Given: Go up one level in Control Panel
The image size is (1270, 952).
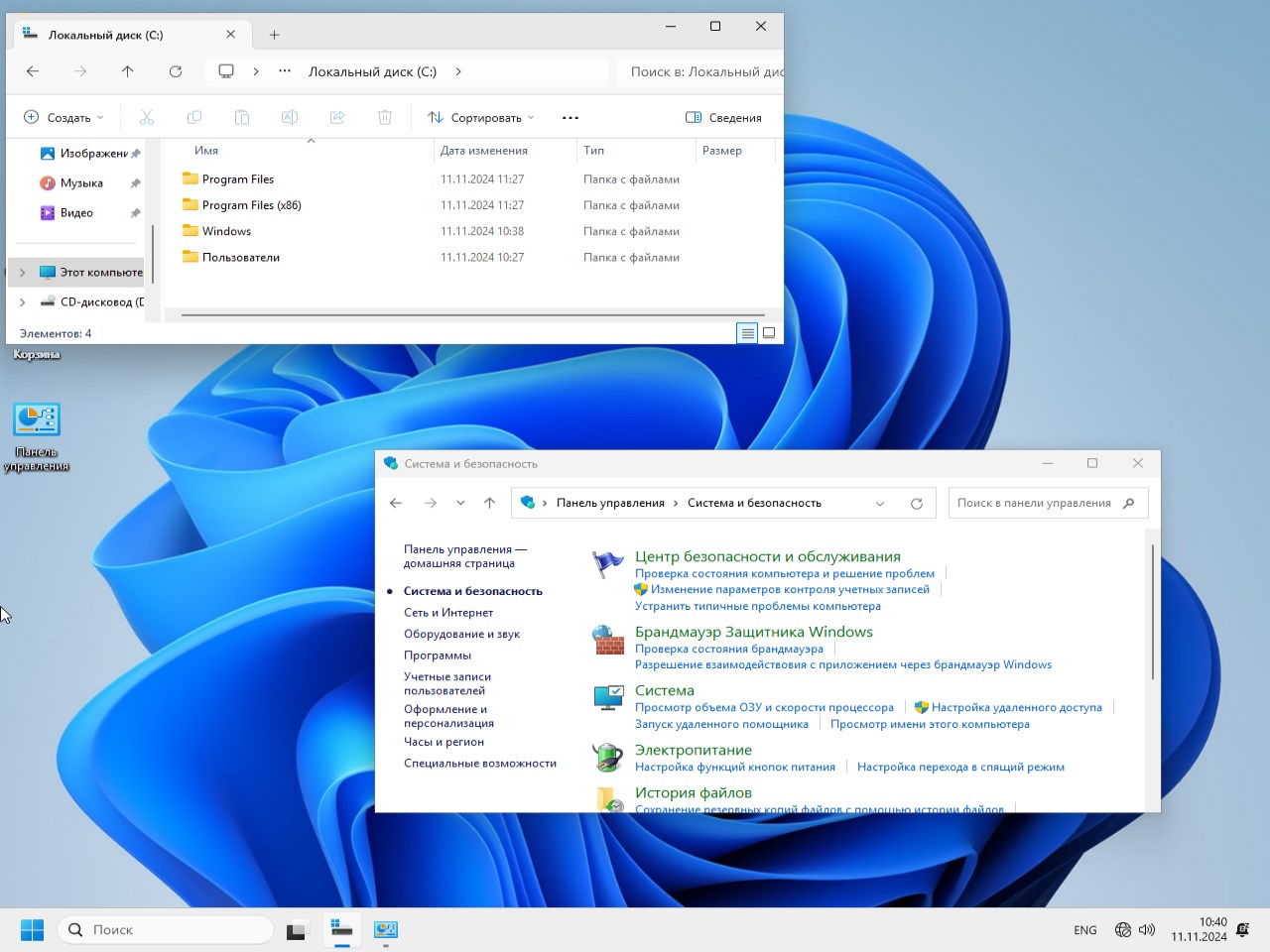Looking at the screenshot, I should [x=489, y=503].
